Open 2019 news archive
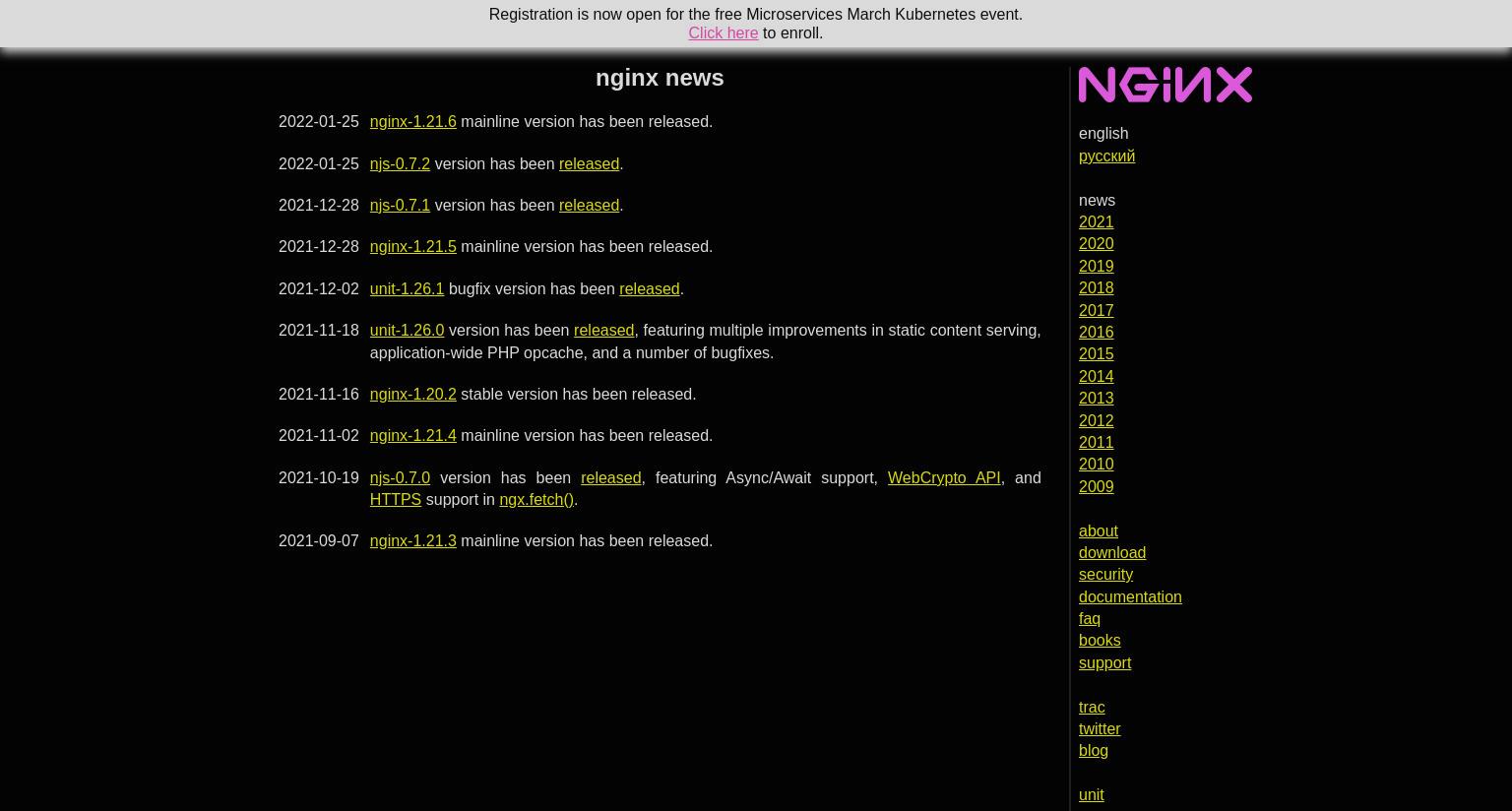The image size is (1512, 811). [x=1096, y=266]
